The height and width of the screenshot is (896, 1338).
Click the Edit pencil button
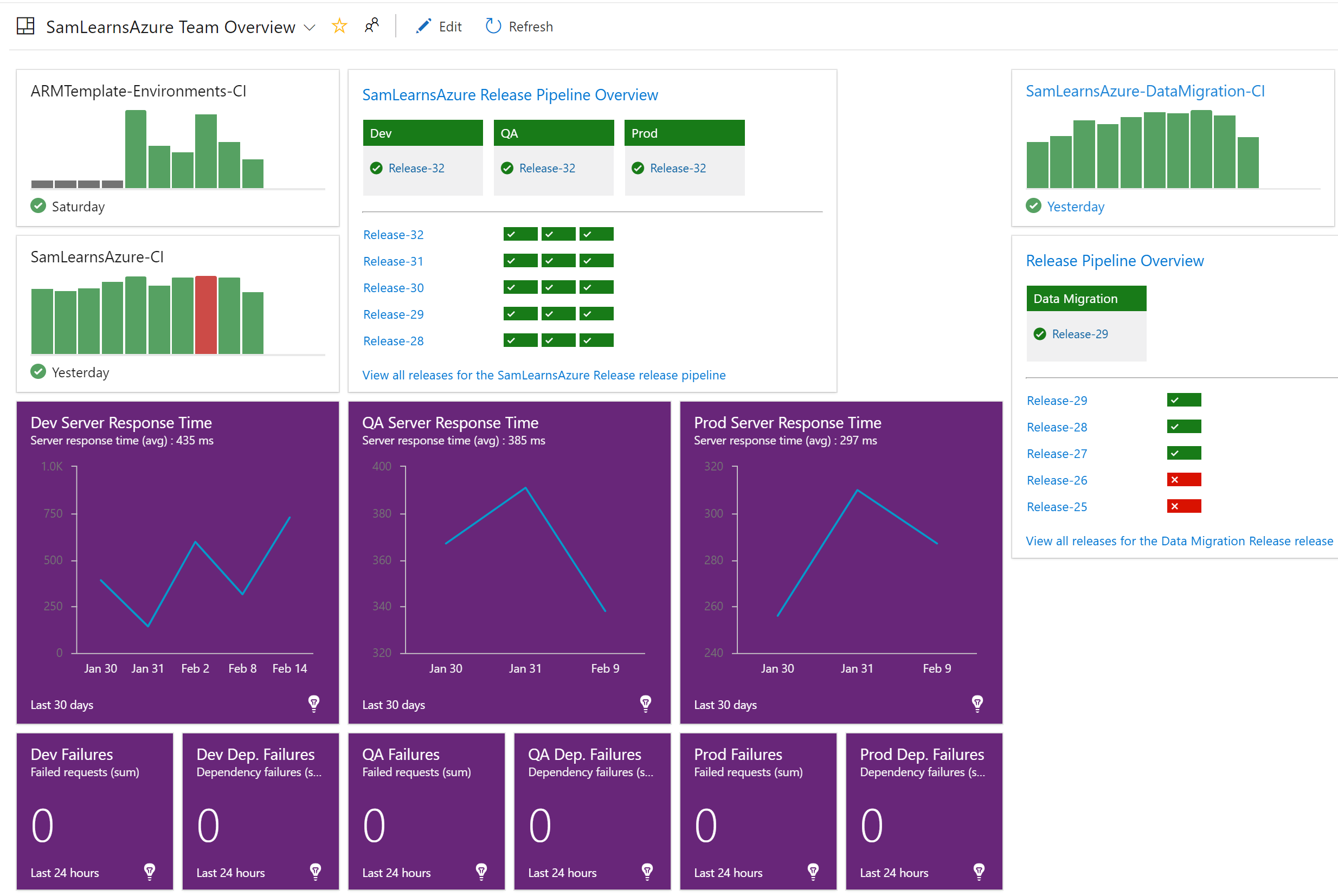tap(439, 26)
